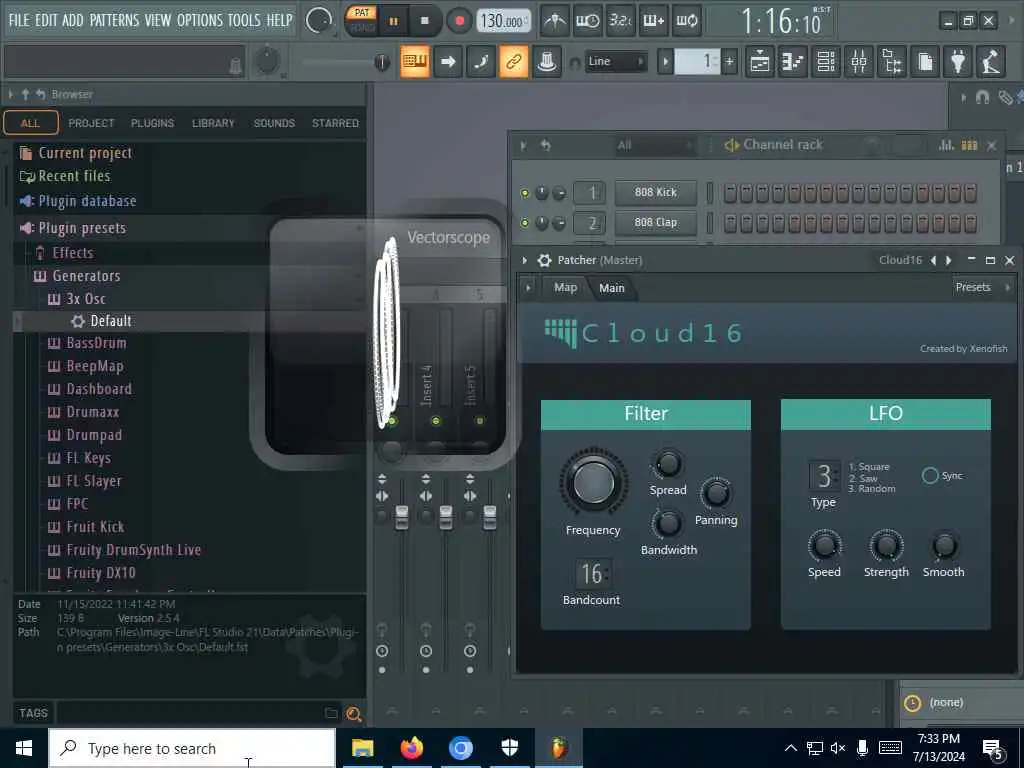Open Channel rack All filter dropdown
Image resolution: width=1024 pixels, height=768 pixels.
[654, 145]
